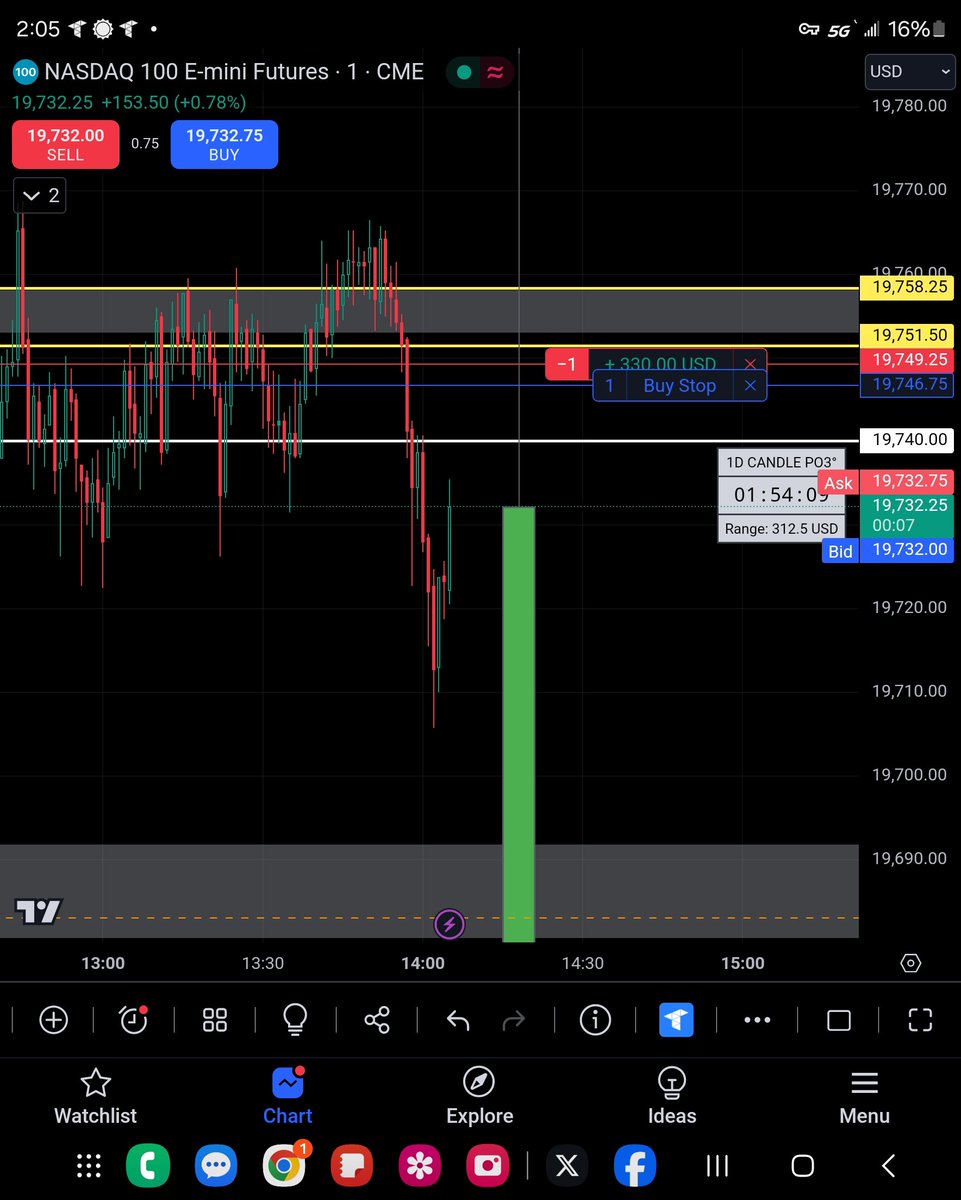The height and width of the screenshot is (1200, 961).
Task: Tap the SELL 19,732.00 button
Action: (65, 144)
